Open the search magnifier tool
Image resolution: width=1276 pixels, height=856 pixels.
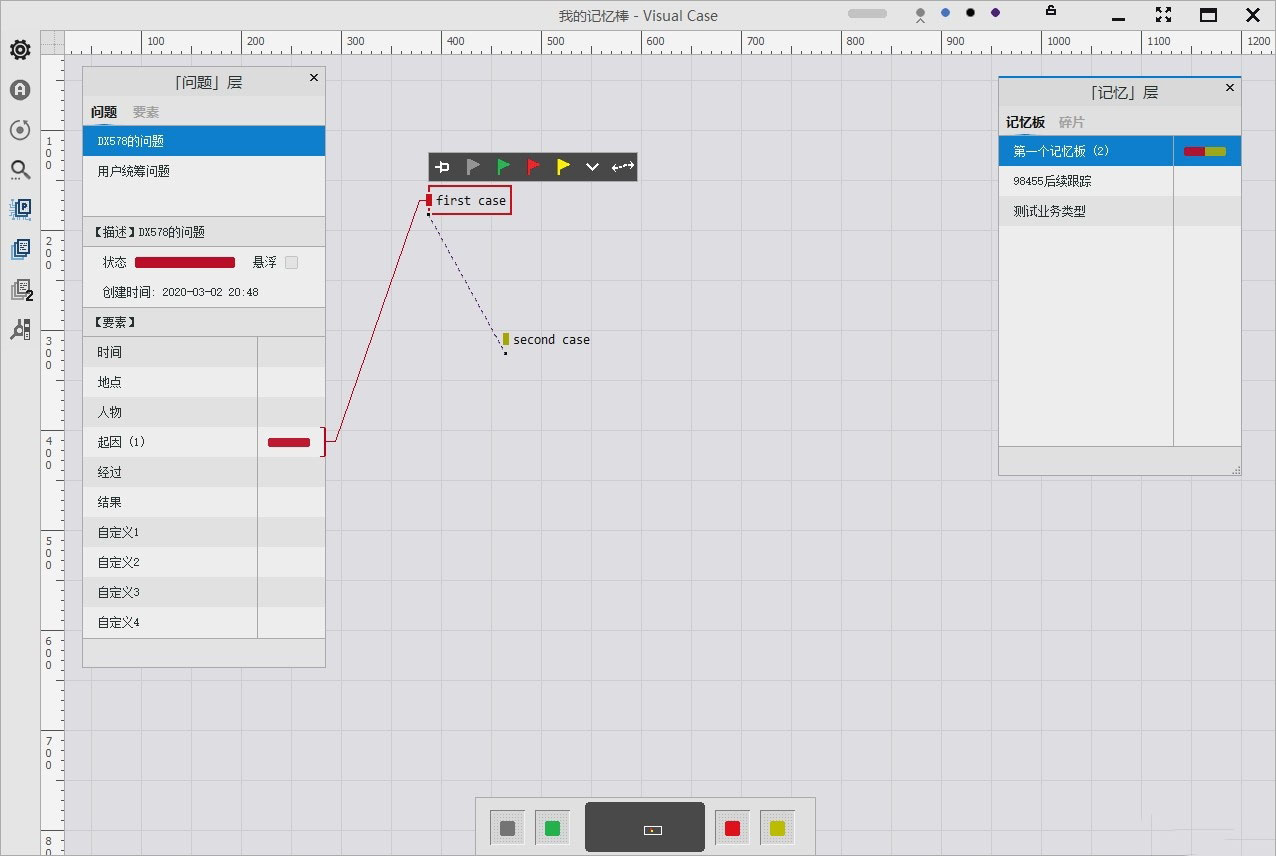point(20,170)
